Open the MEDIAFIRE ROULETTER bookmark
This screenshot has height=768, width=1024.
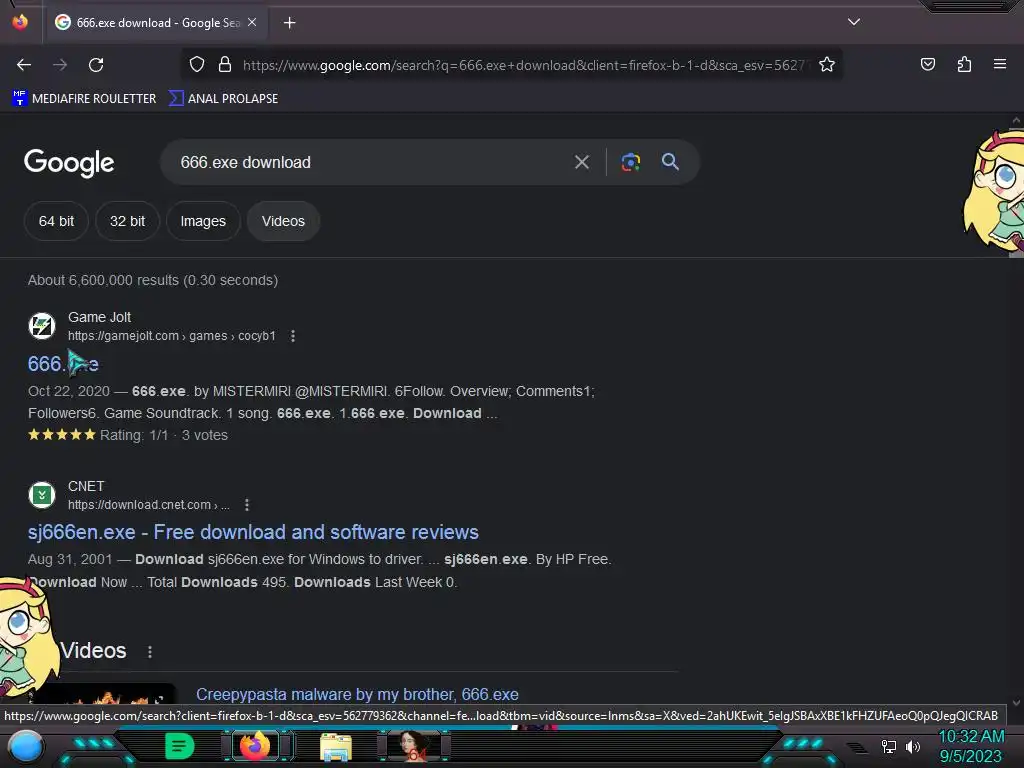[x=84, y=99]
